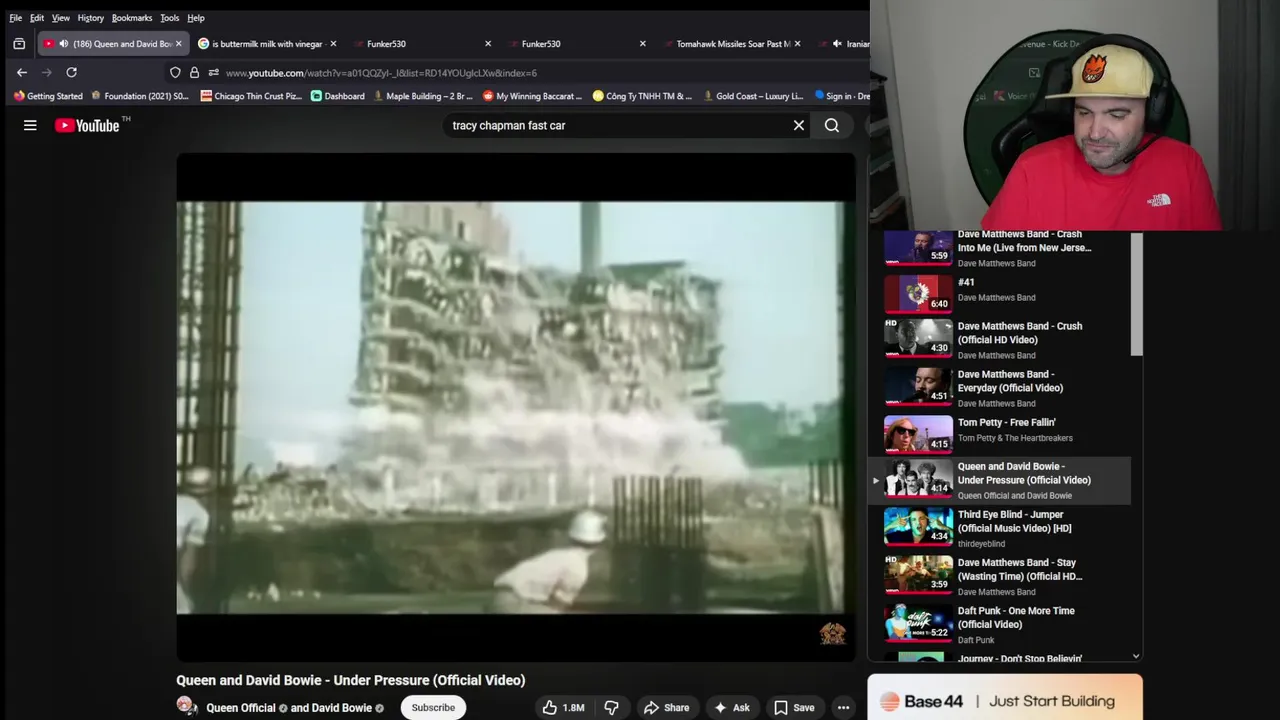Like the video with thumbs up

(x=563, y=707)
